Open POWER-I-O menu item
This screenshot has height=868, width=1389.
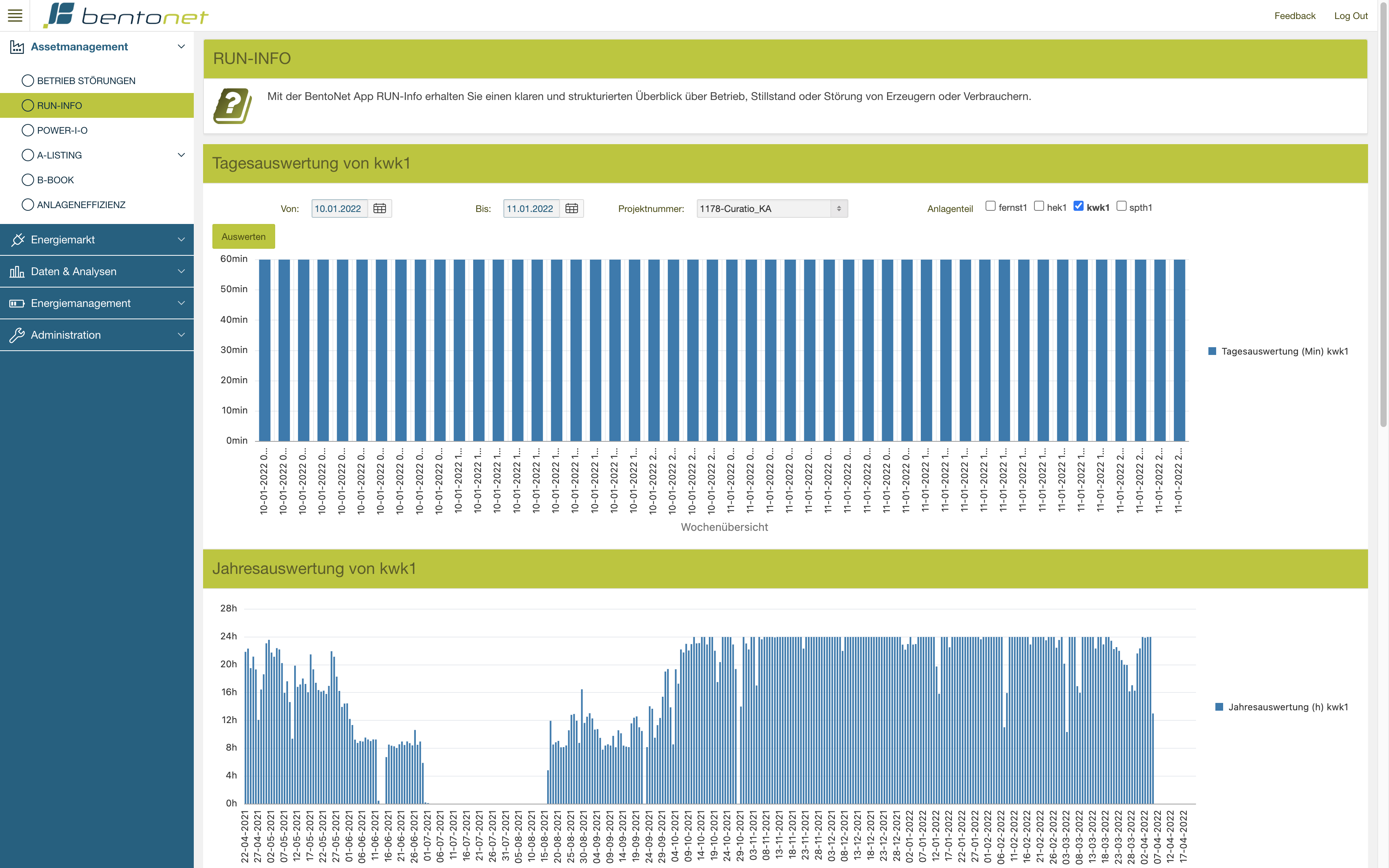click(97, 130)
